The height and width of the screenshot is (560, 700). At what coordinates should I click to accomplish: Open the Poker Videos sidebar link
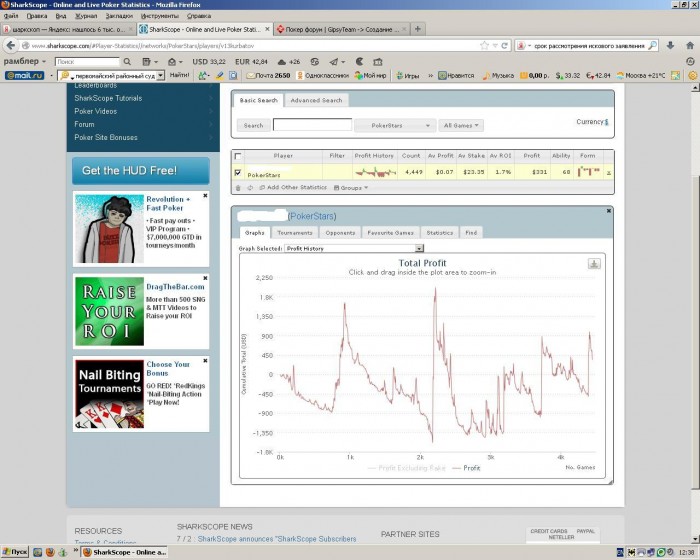[x=96, y=111]
